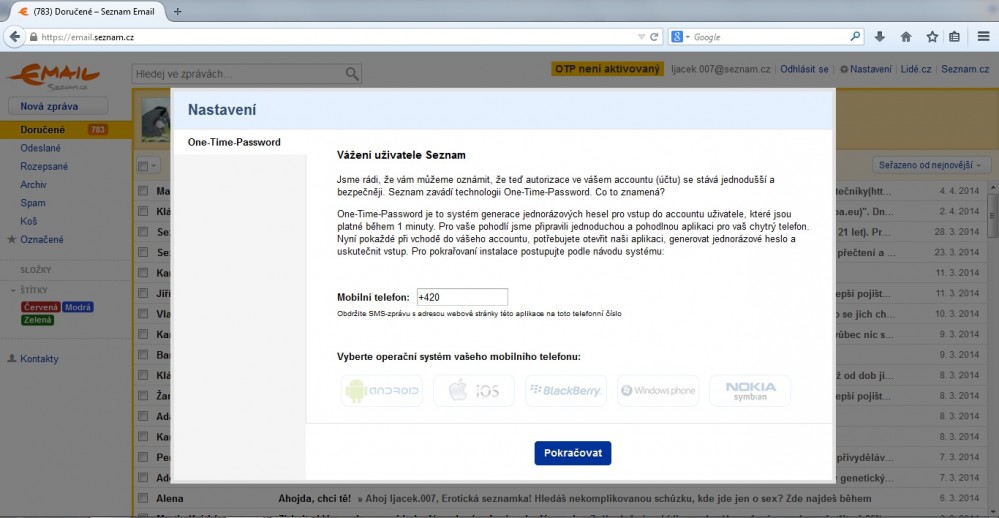Choose the Nokia Symbian icon

click(x=750, y=391)
